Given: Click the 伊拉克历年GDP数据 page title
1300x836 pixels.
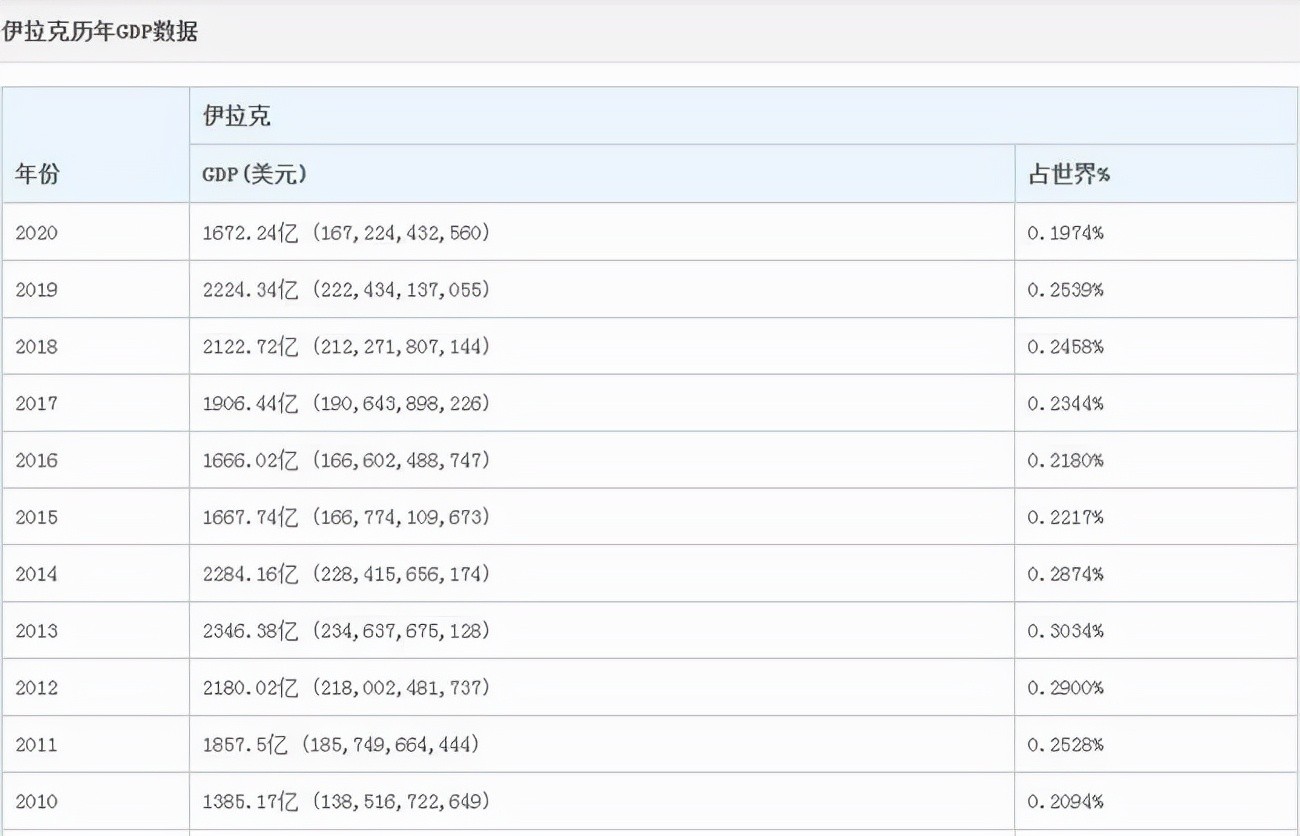Looking at the screenshot, I should pyautogui.click(x=100, y=32).
